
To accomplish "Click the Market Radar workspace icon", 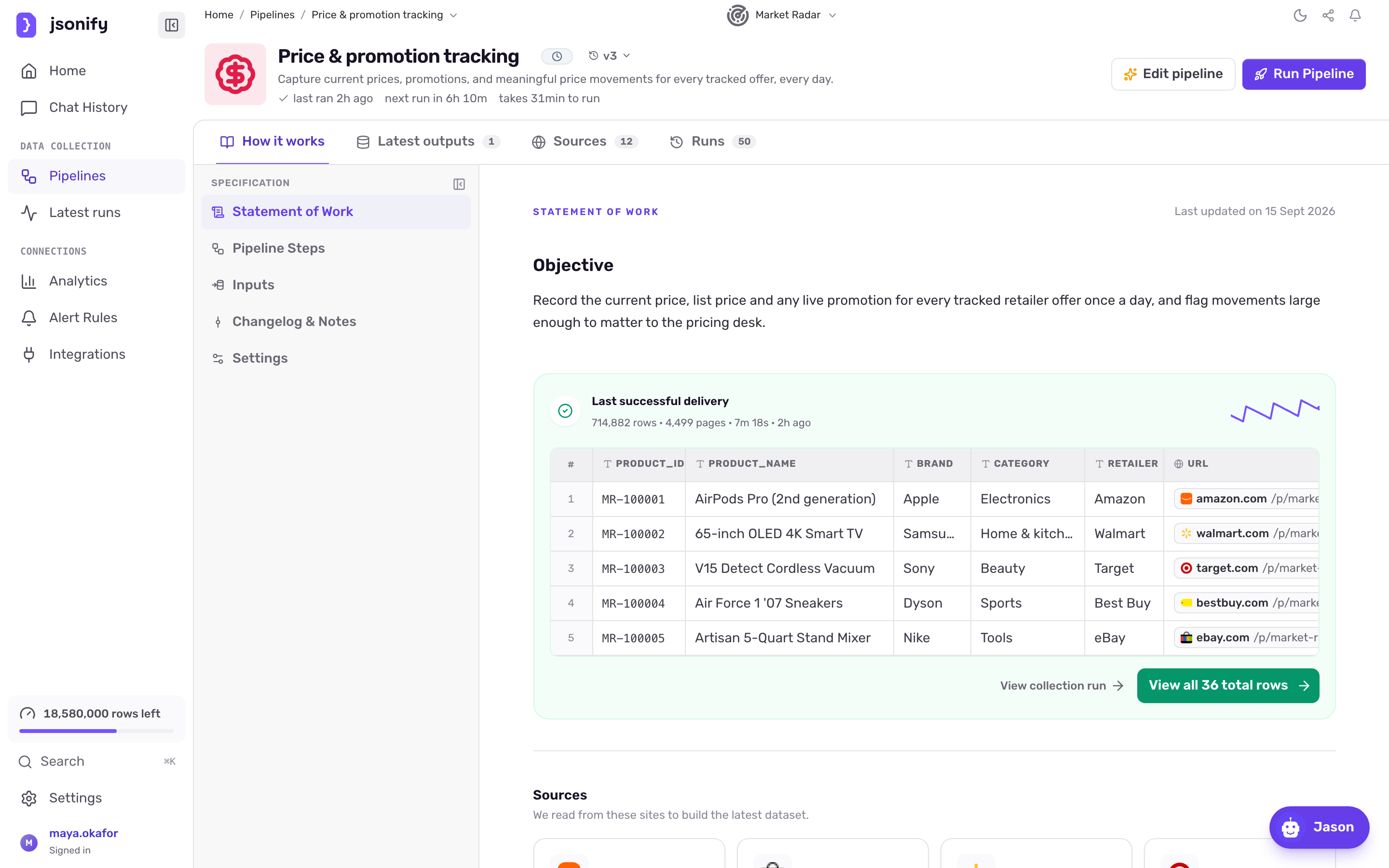I will coord(737,15).
